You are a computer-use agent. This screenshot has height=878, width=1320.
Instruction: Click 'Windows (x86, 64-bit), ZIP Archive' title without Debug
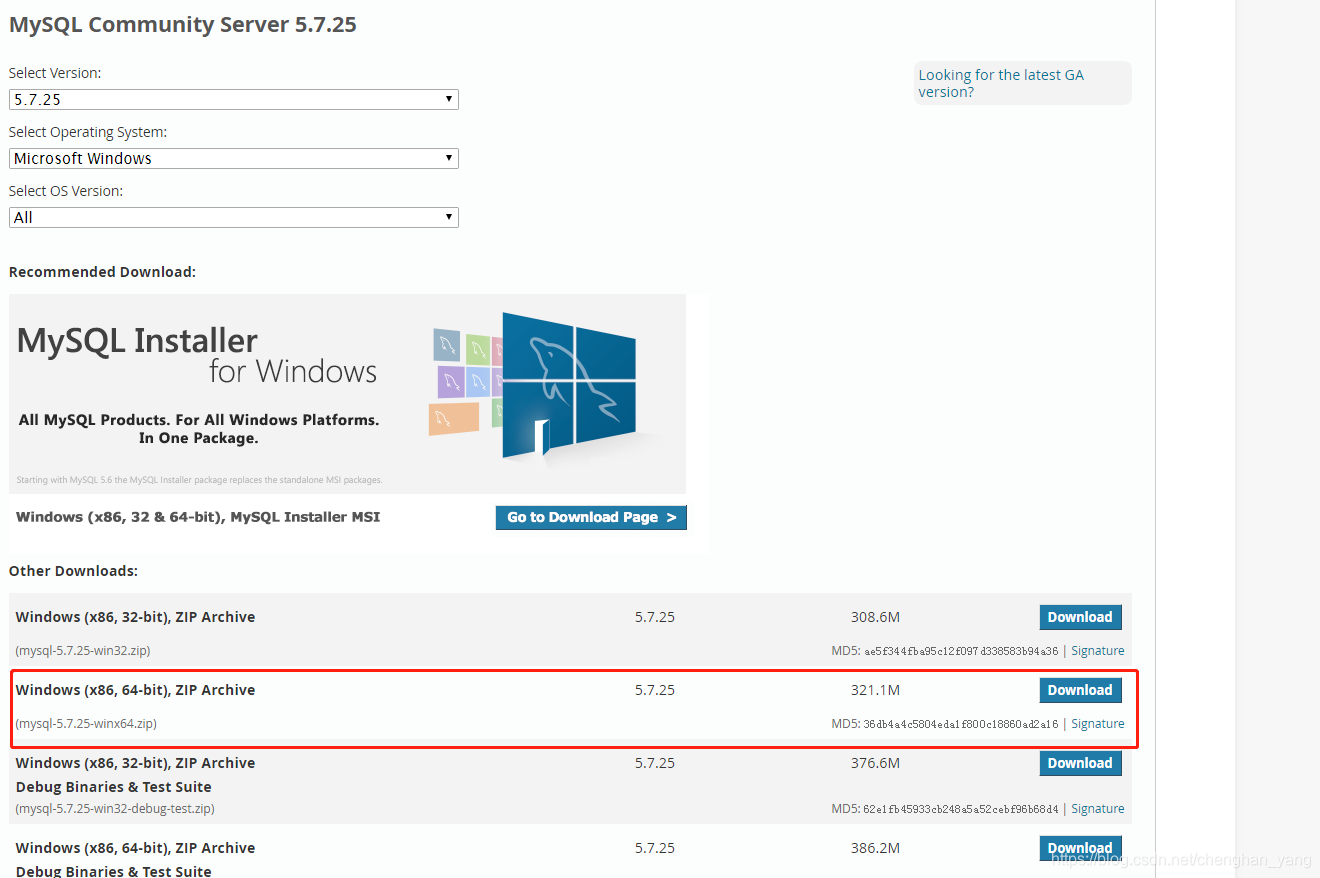135,690
